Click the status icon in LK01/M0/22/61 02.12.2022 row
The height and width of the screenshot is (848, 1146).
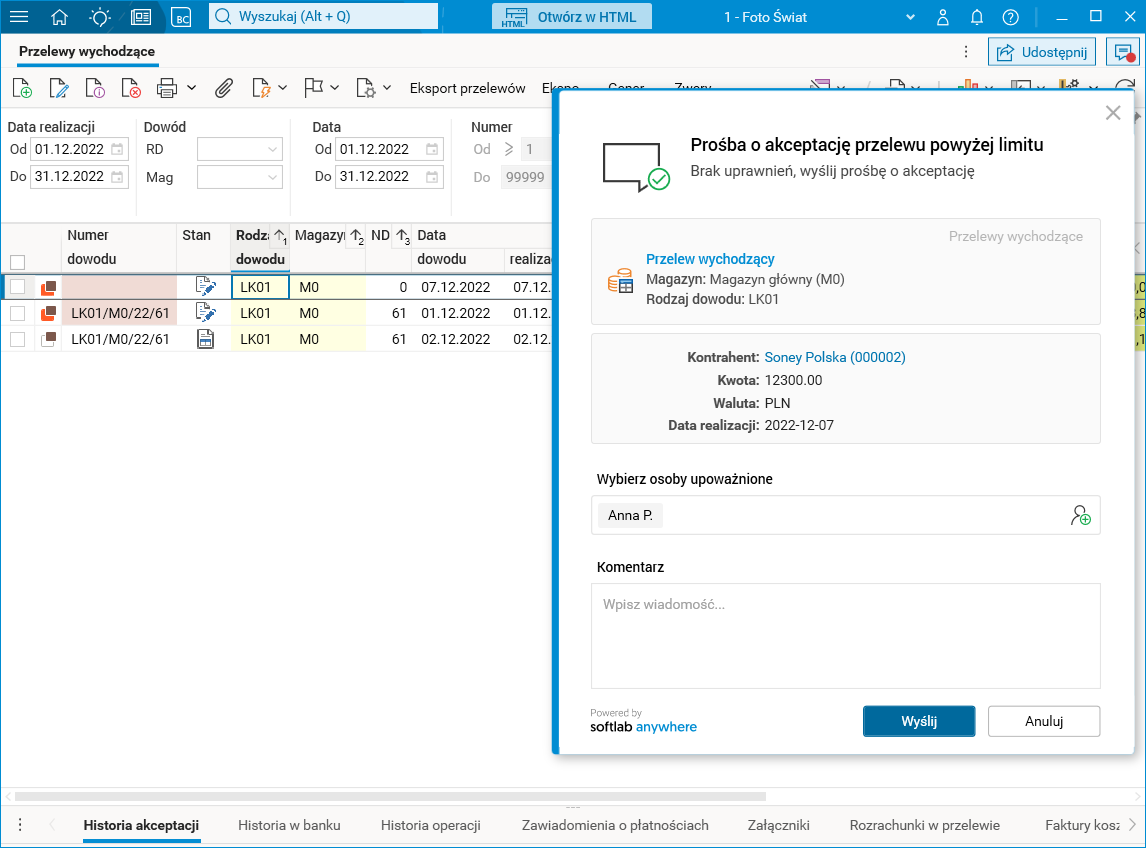click(206, 339)
